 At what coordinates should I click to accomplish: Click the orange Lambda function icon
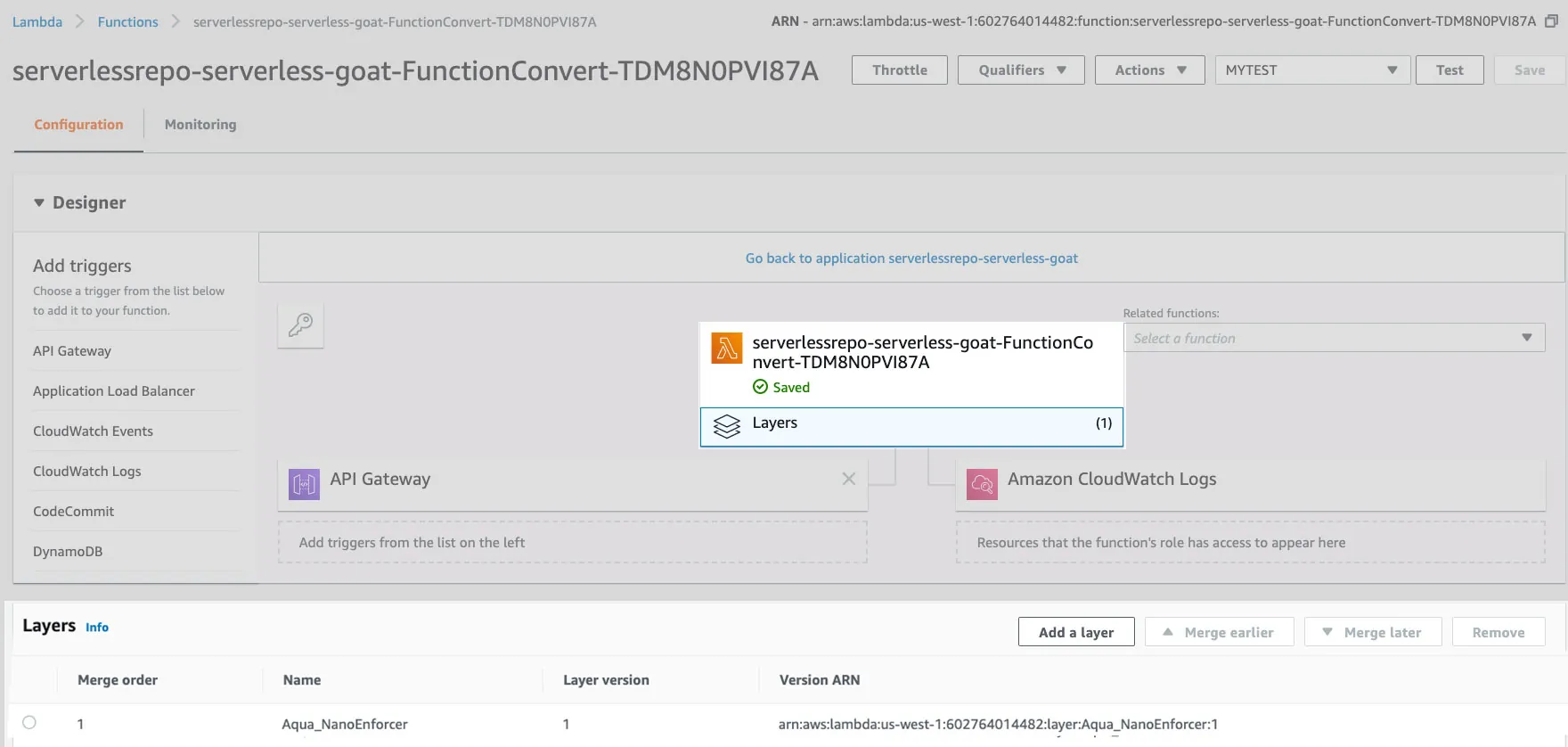(x=727, y=348)
